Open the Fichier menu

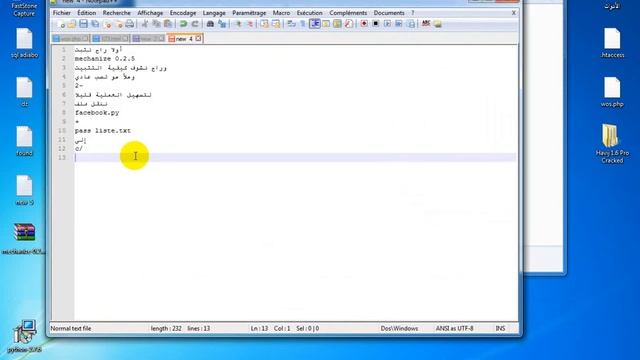pyautogui.click(x=62, y=13)
